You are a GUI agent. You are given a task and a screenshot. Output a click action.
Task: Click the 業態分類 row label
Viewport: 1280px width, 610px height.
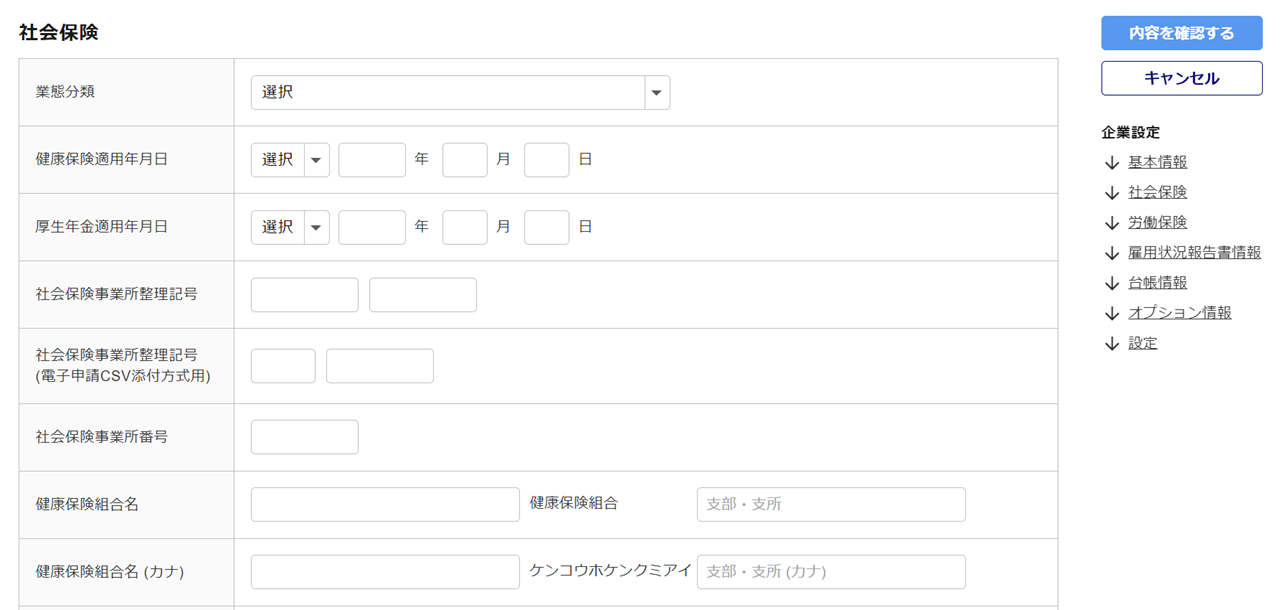[x=65, y=92]
